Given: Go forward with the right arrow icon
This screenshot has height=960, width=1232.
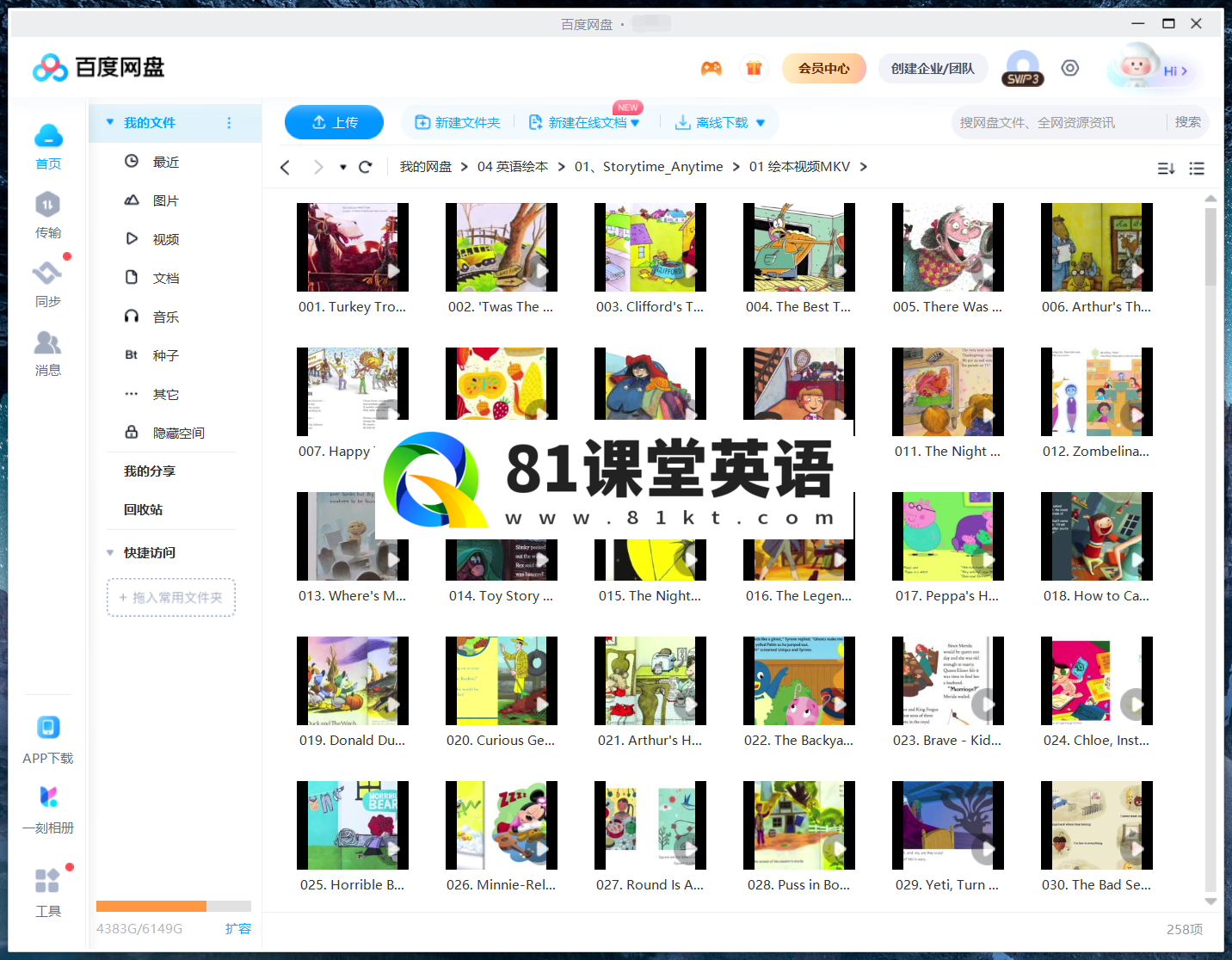Looking at the screenshot, I should coord(318,167).
